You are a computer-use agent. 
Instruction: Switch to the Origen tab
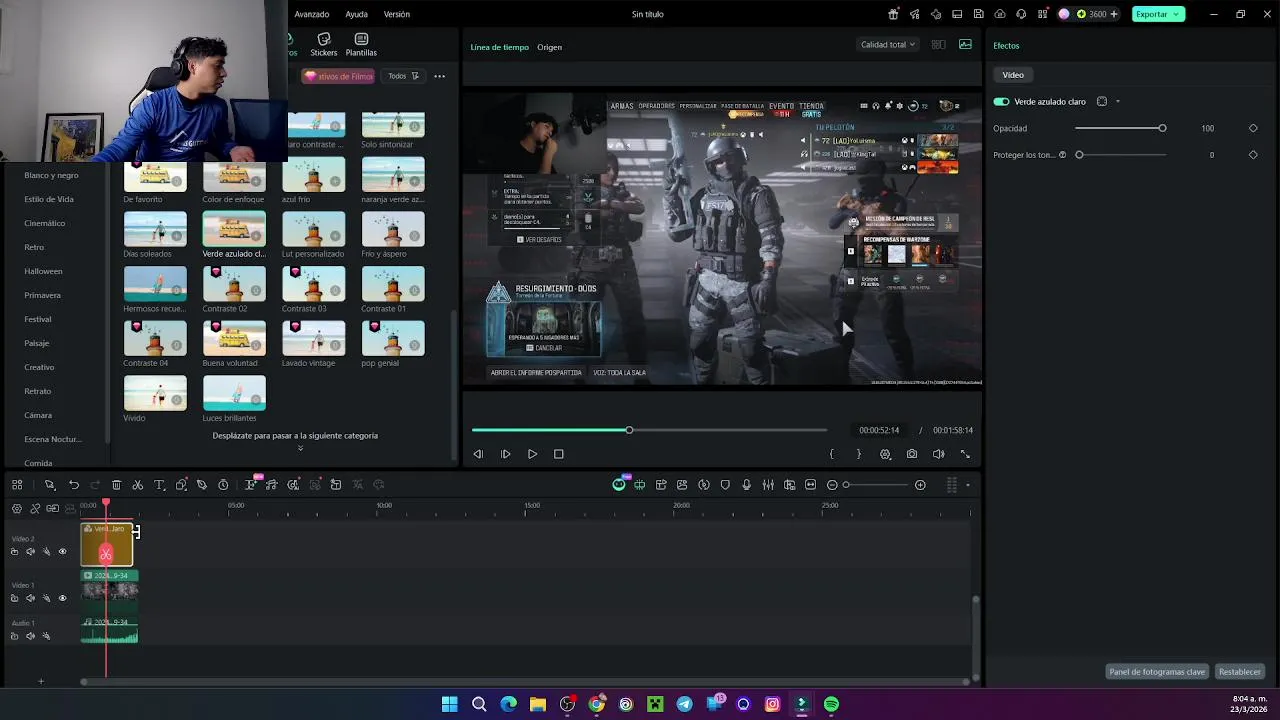click(549, 47)
